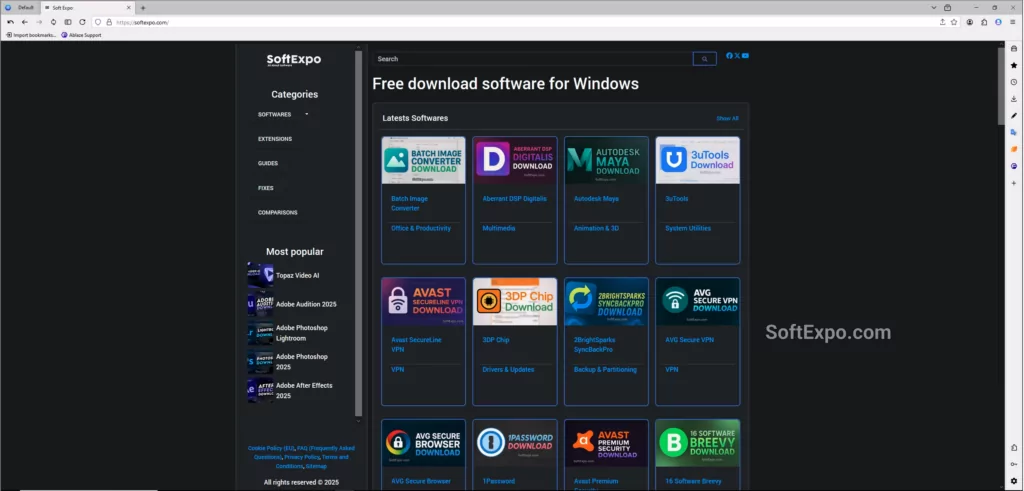
Task: Open the FIXES category
Action: (266, 188)
